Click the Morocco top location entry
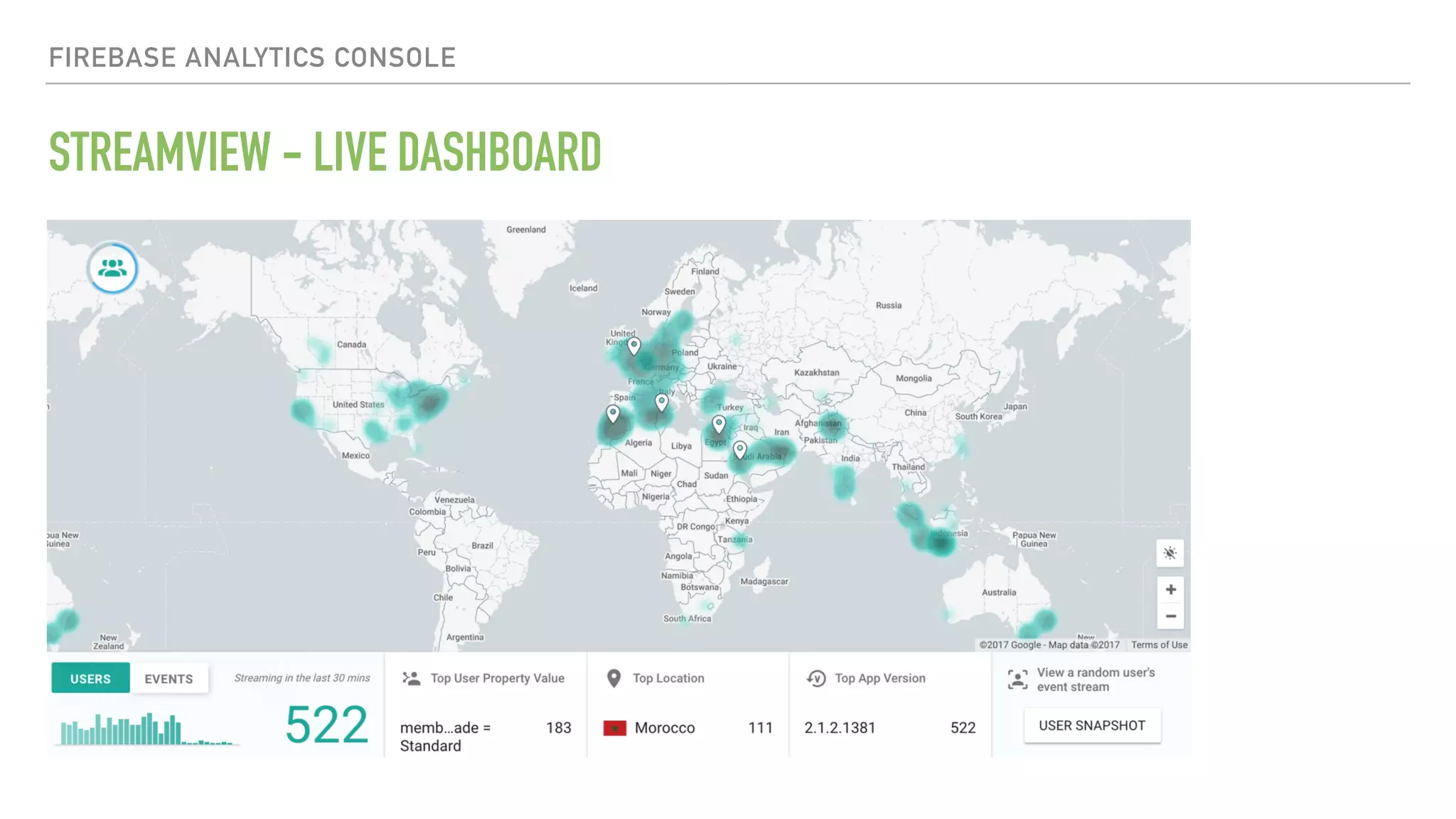This screenshot has width=1456, height=819. point(665,728)
